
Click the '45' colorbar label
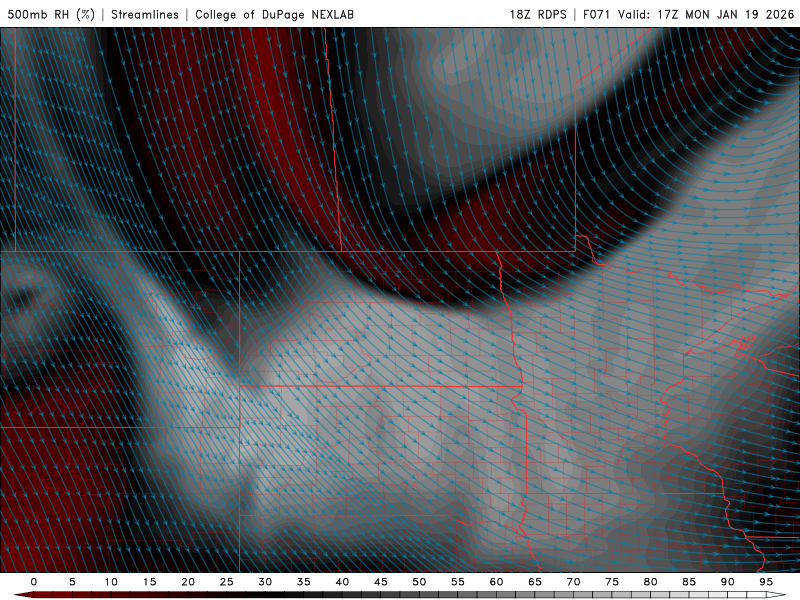(381, 582)
